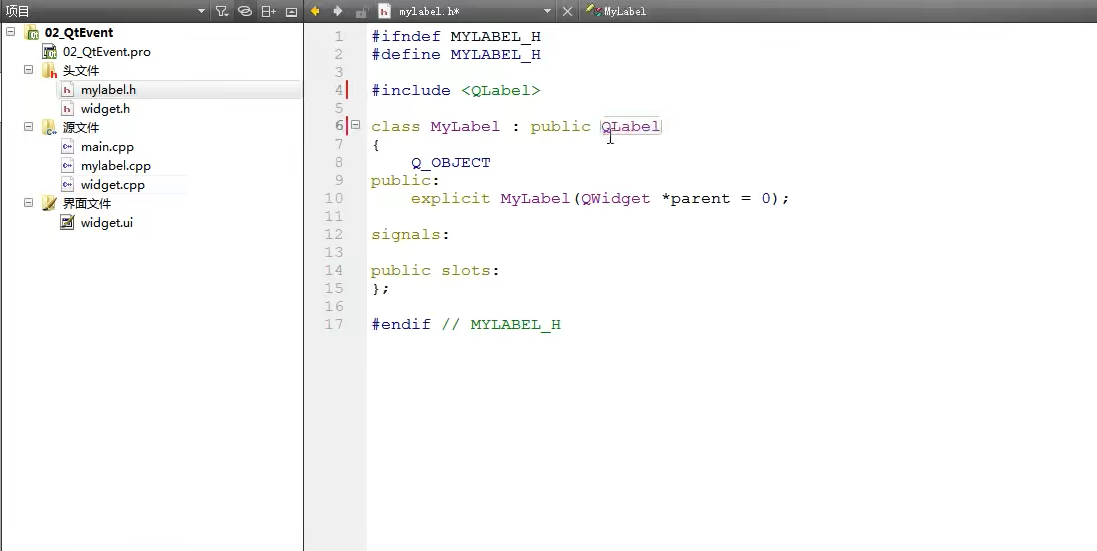Viewport: 1097px width, 551px height.
Task: Toggle synchronize with editor link icon
Action: pos(244,11)
